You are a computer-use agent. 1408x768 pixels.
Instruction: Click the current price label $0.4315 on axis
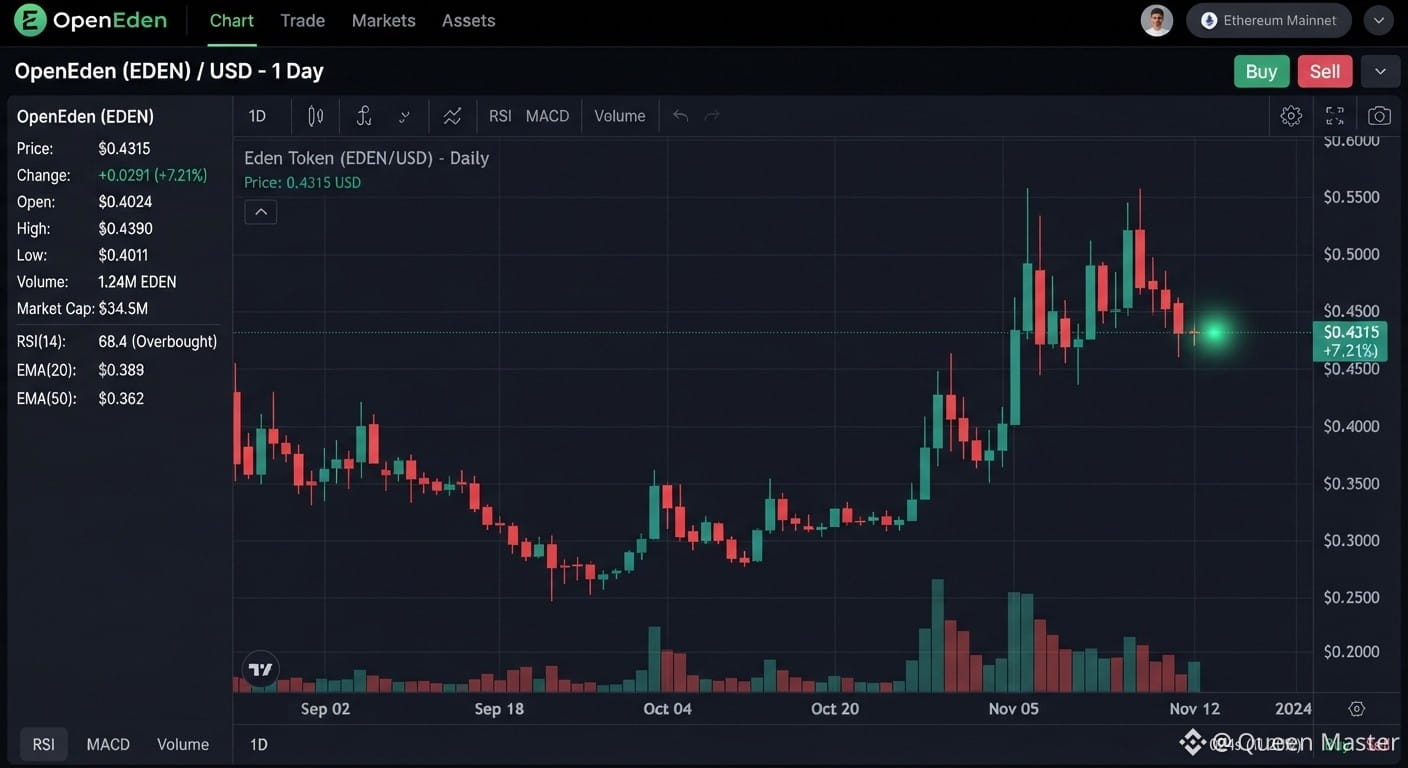coord(1350,341)
